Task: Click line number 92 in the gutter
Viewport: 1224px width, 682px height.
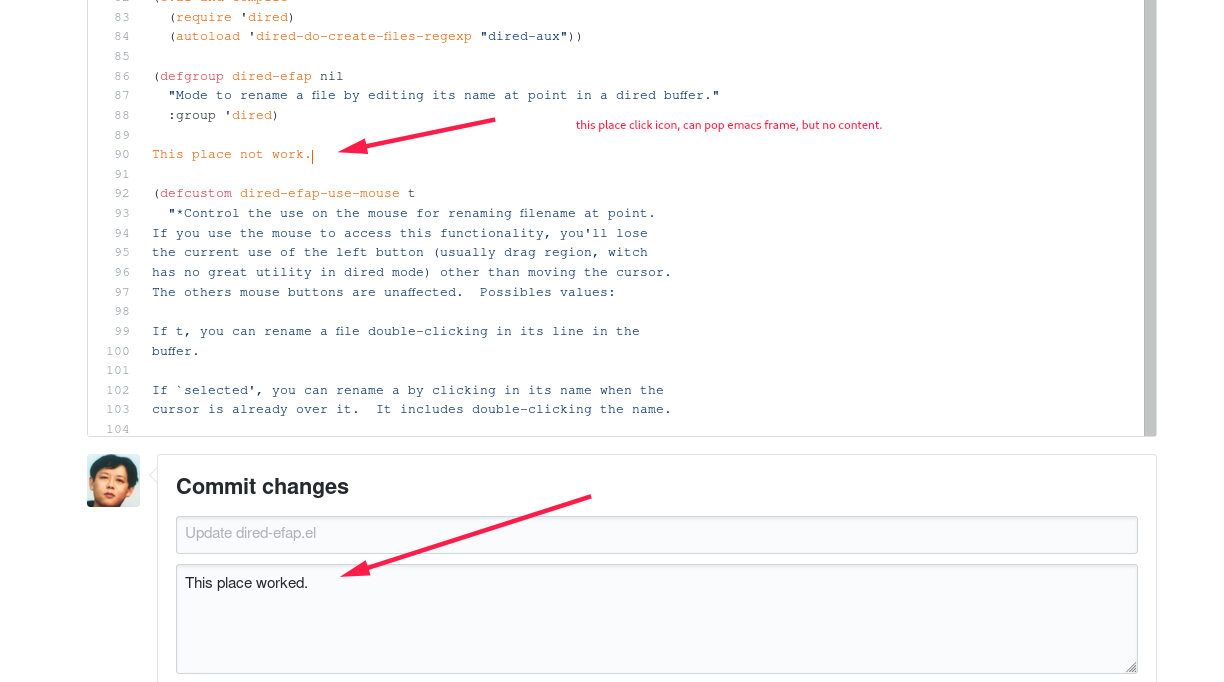Action: pyautogui.click(x=121, y=193)
